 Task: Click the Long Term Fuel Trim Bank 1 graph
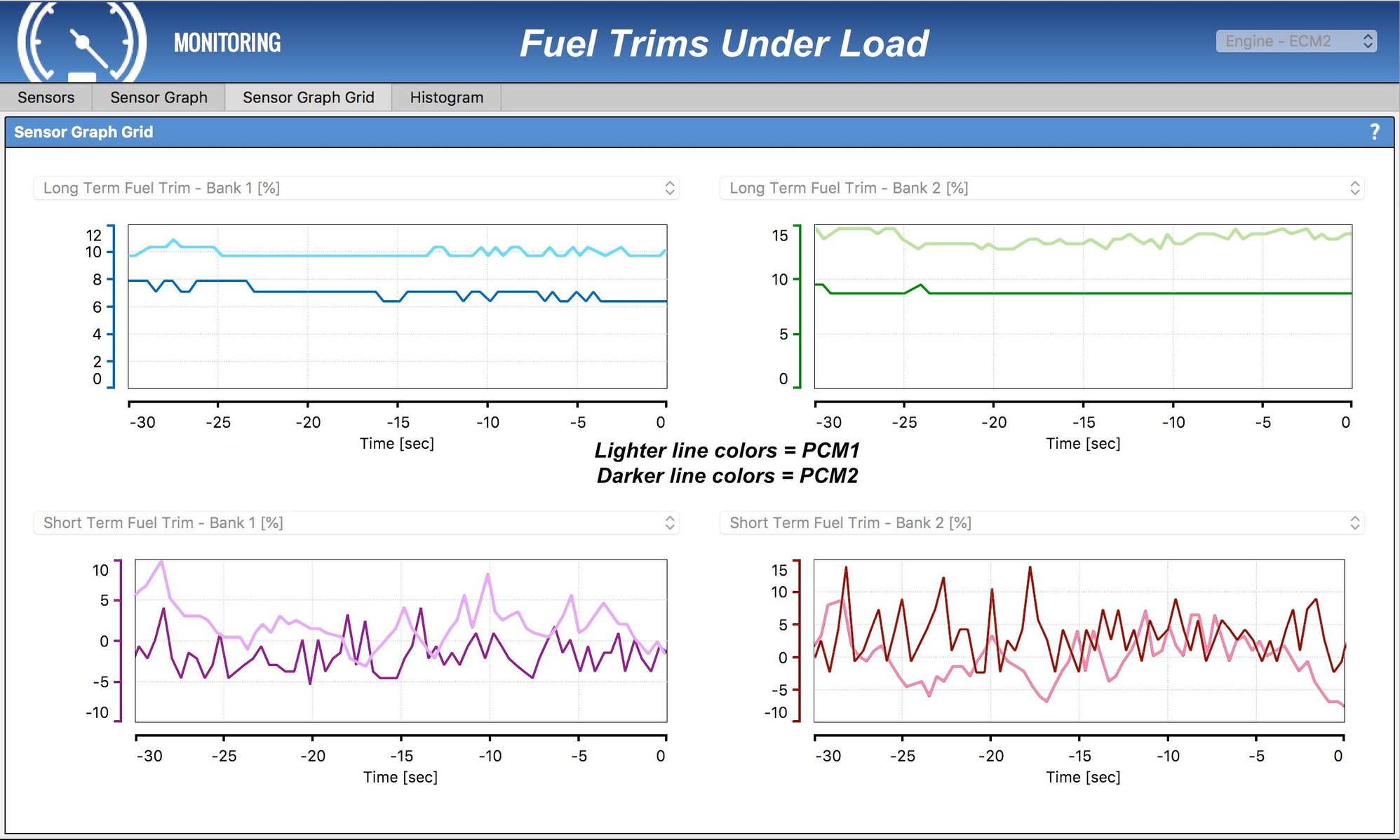(x=397, y=306)
